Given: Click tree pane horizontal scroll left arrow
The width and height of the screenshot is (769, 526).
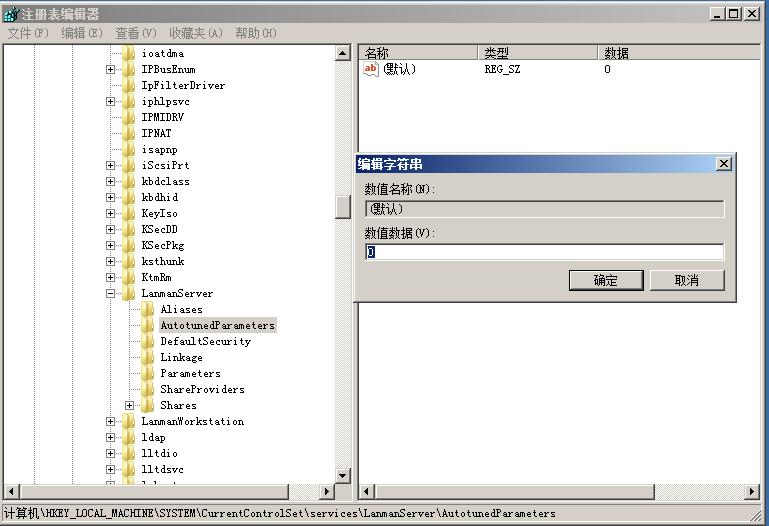Looking at the screenshot, I should pyautogui.click(x=11, y=491).
